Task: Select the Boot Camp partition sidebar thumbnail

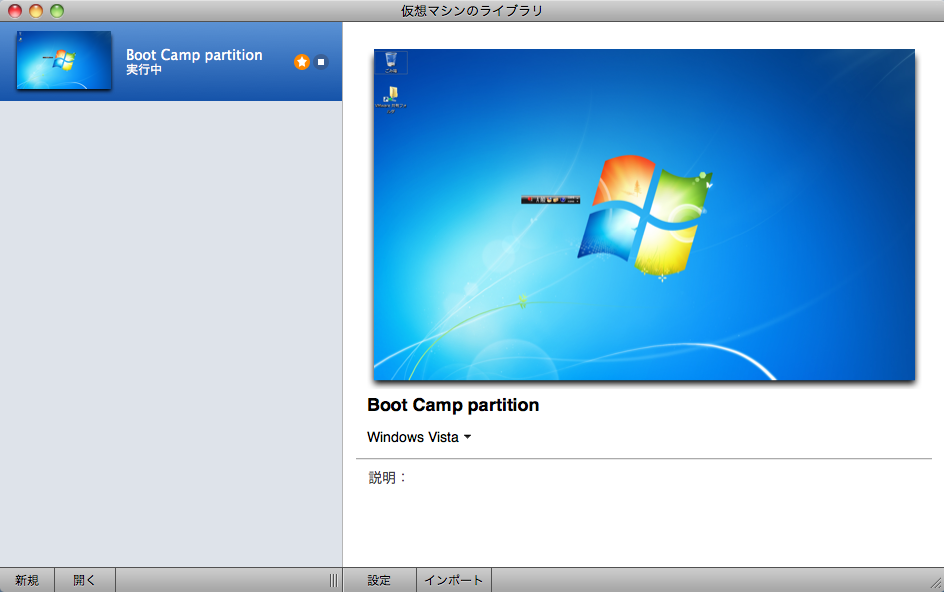Action: tap(64, 60)
